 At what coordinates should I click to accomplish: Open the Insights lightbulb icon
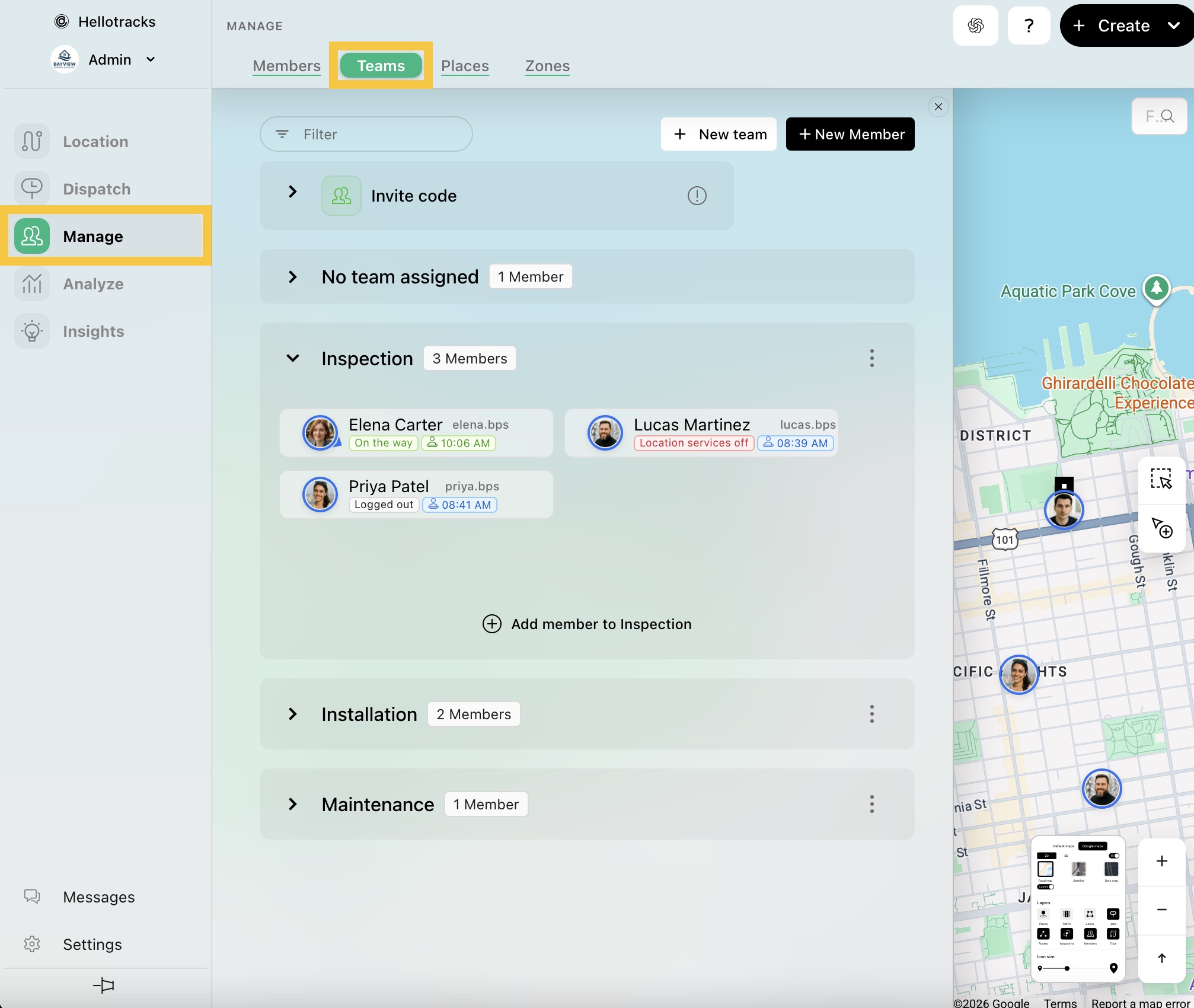[x=32, y=331]
